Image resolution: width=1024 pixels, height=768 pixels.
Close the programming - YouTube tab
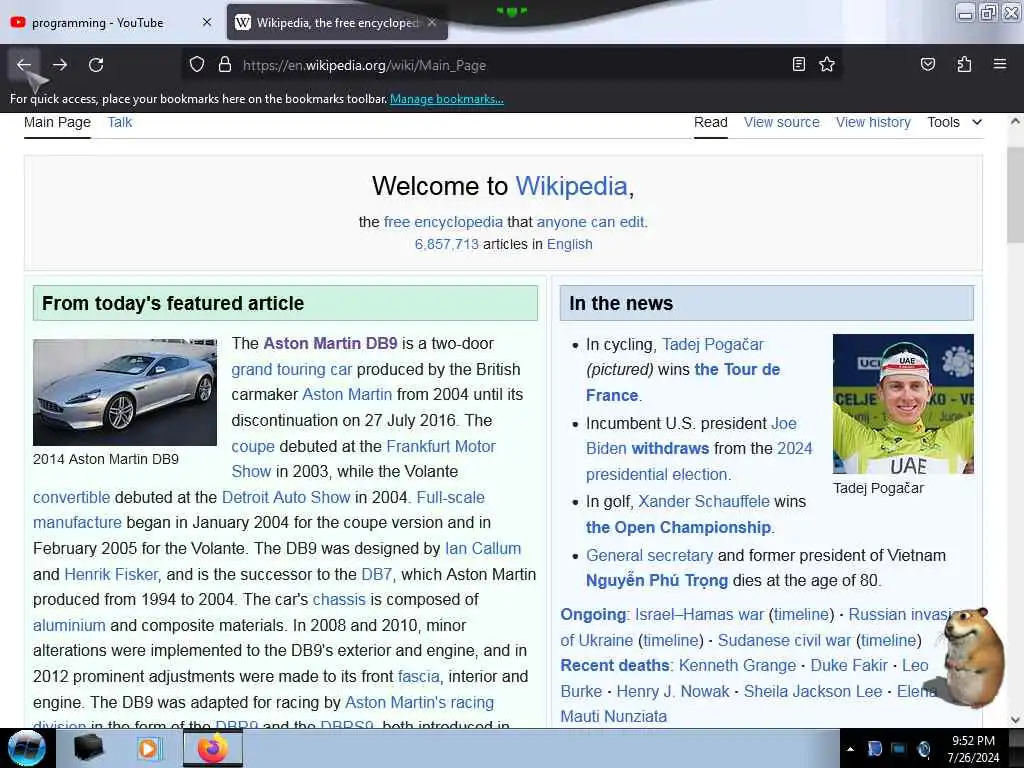(207, 22)
